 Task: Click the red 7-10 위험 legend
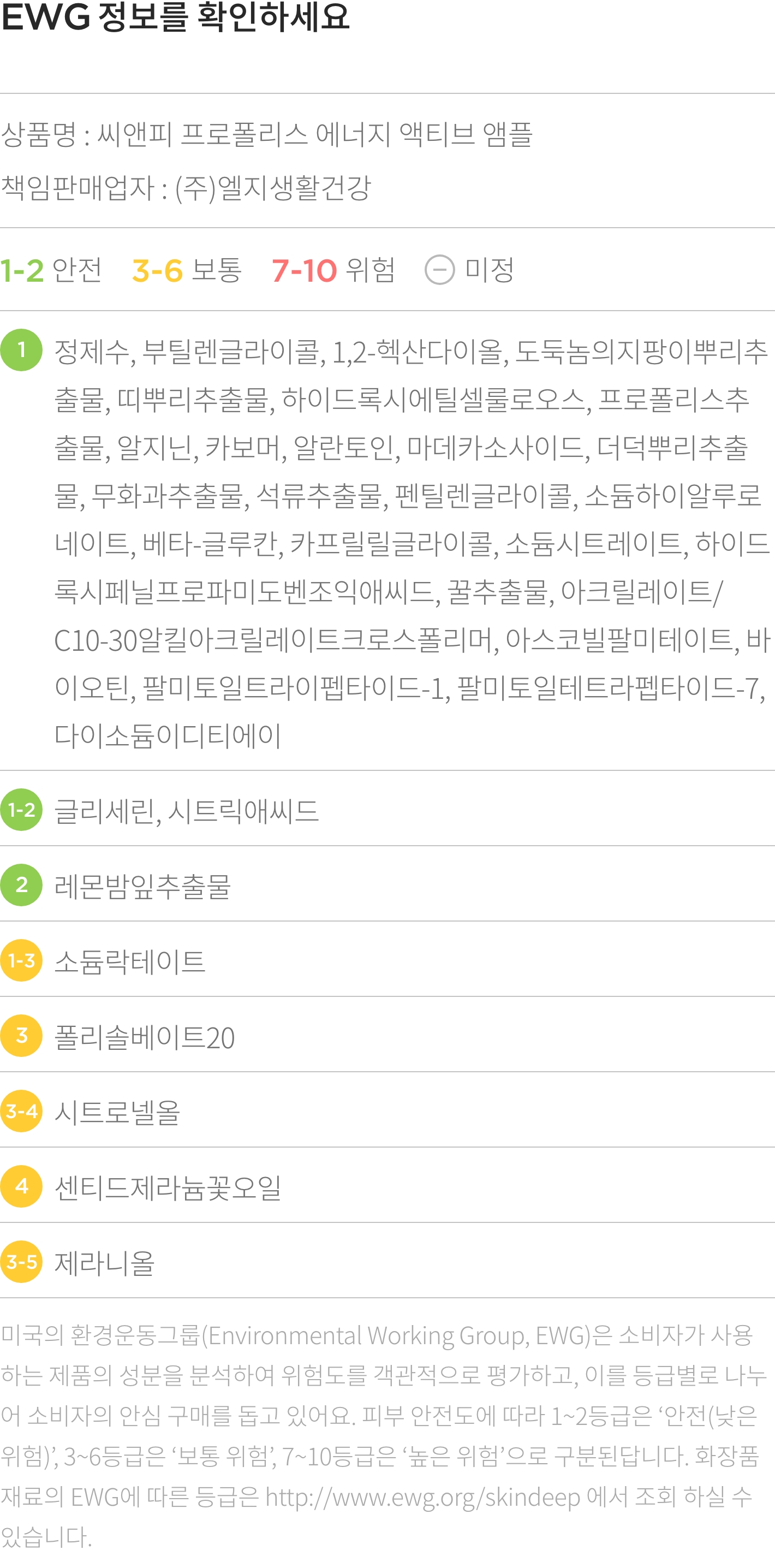pyautogui.click(x=333, y=270)
